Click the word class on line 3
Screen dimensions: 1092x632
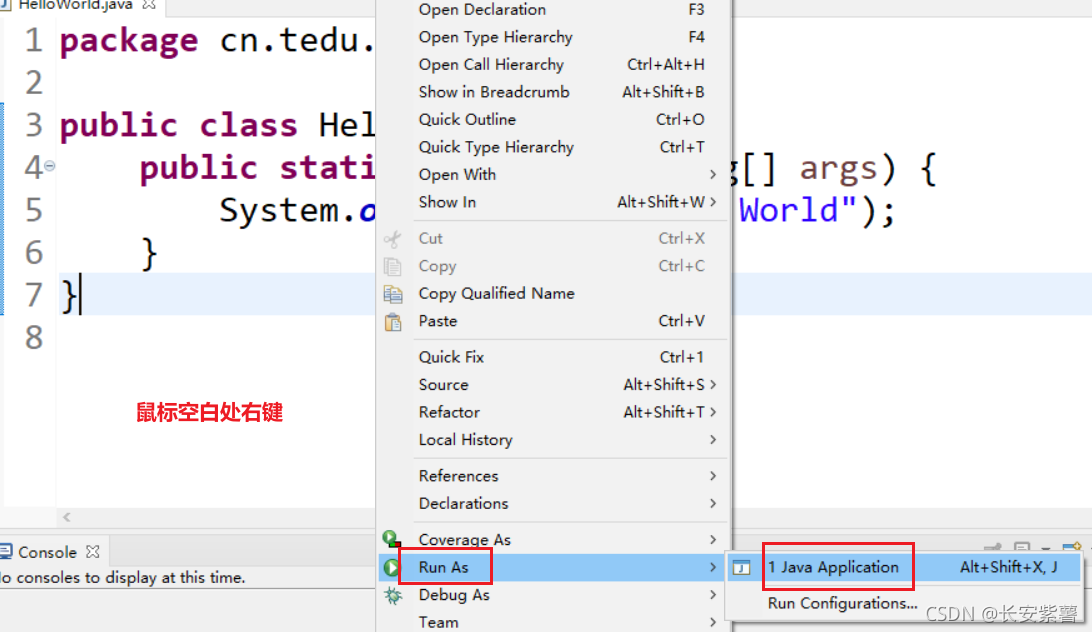(249, 126)
